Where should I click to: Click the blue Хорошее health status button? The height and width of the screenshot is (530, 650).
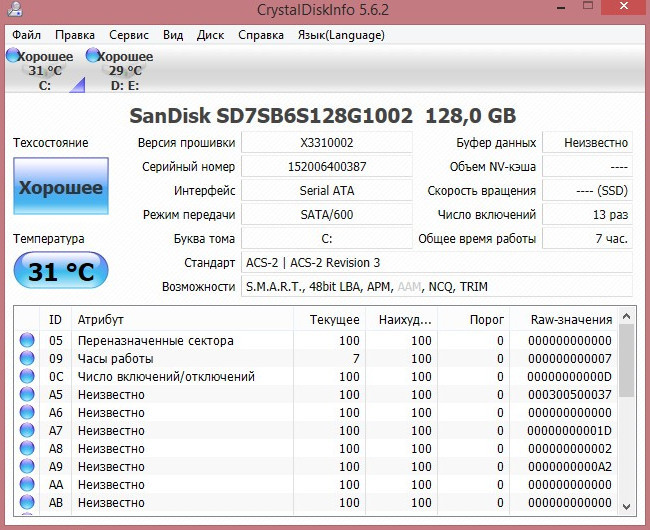click(61, 186)
